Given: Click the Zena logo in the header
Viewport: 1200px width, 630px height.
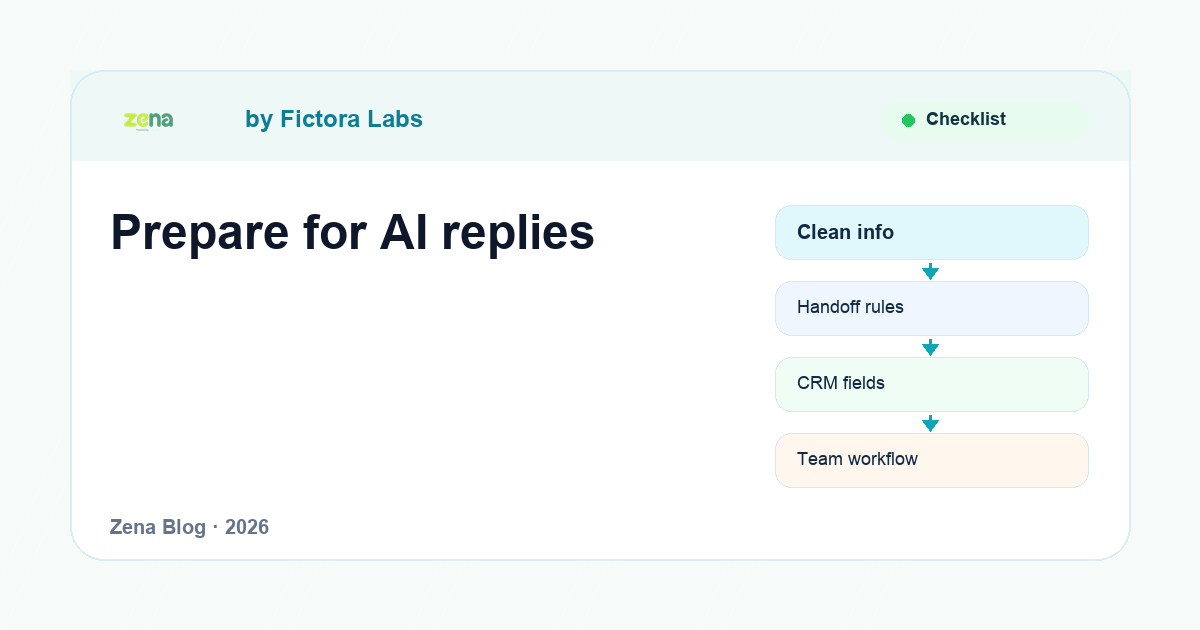Looking at the screenshot, I should point(148,120).
